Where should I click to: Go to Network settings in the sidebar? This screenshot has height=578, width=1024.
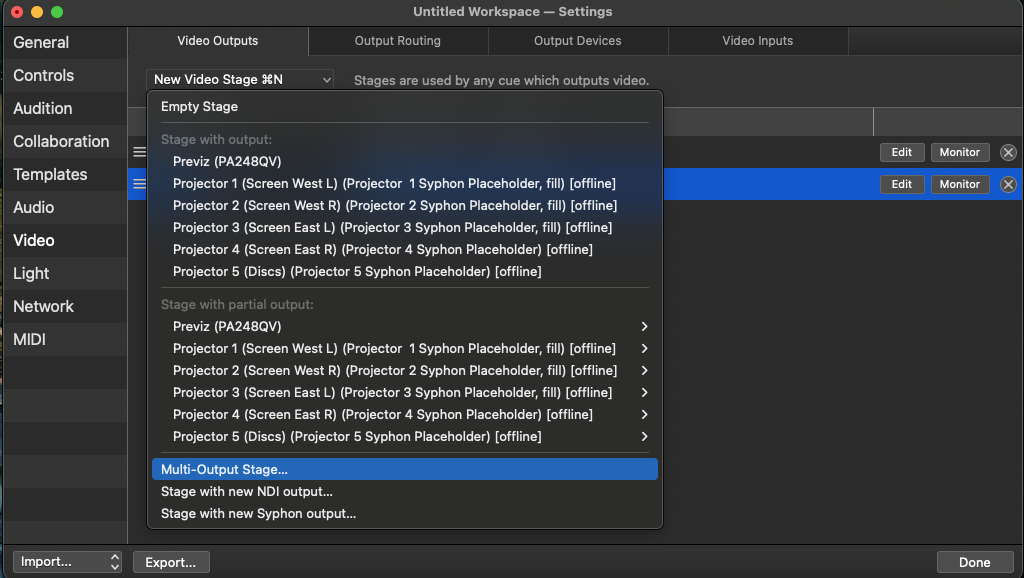tap(43, 307)
